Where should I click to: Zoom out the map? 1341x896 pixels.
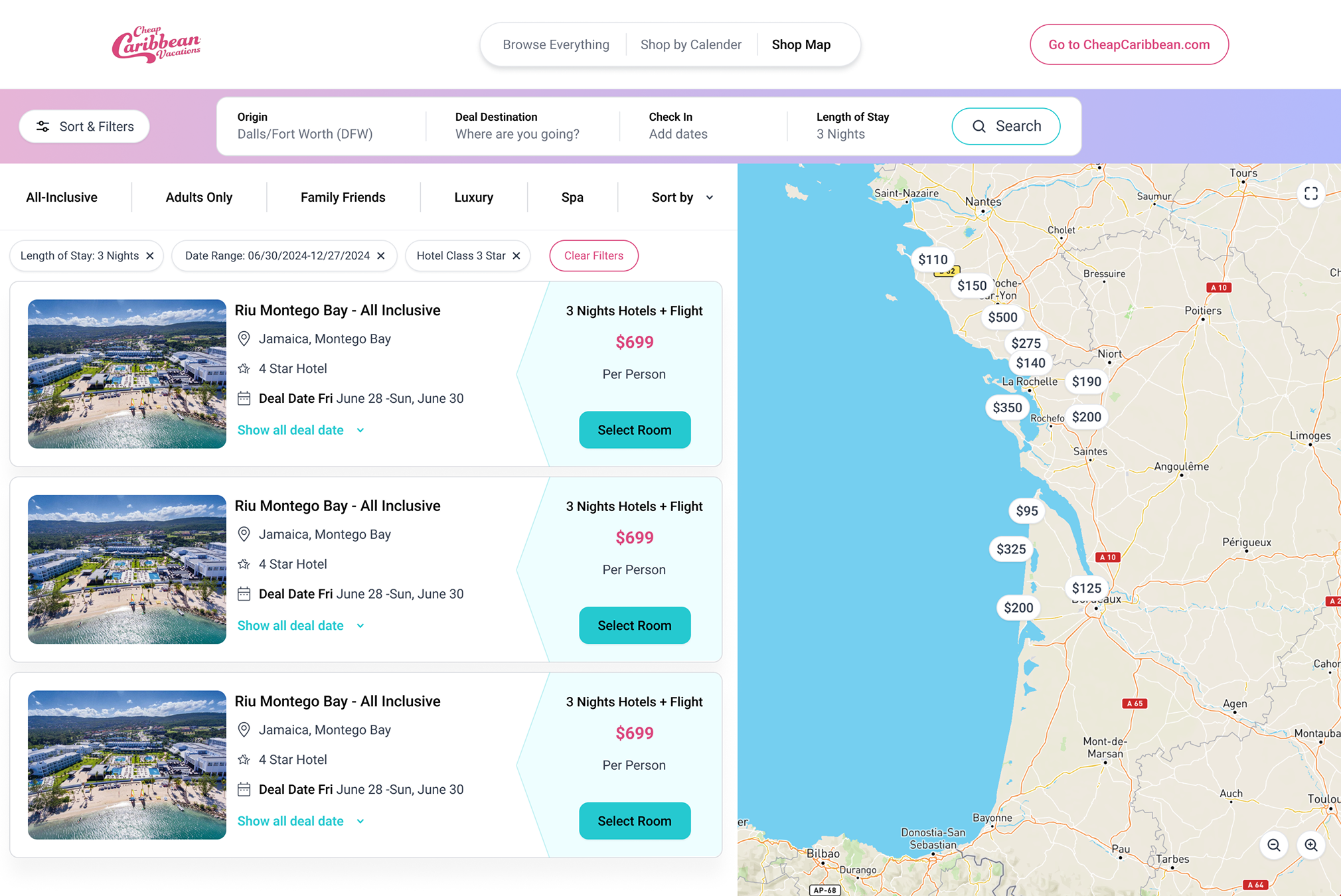pos(1273,845)
